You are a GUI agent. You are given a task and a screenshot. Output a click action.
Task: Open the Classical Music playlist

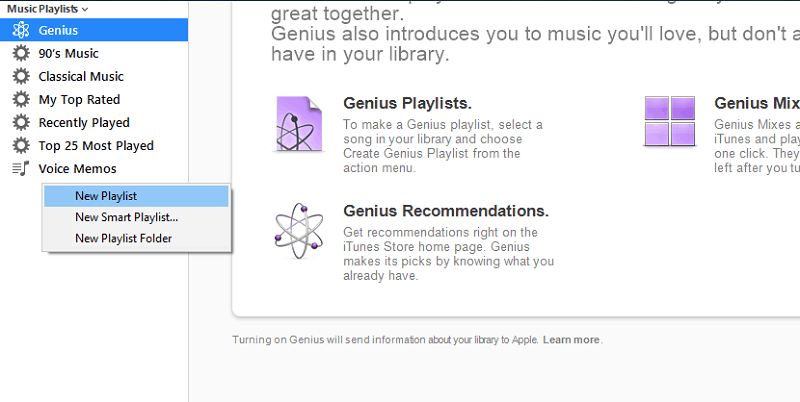point(81,76)
